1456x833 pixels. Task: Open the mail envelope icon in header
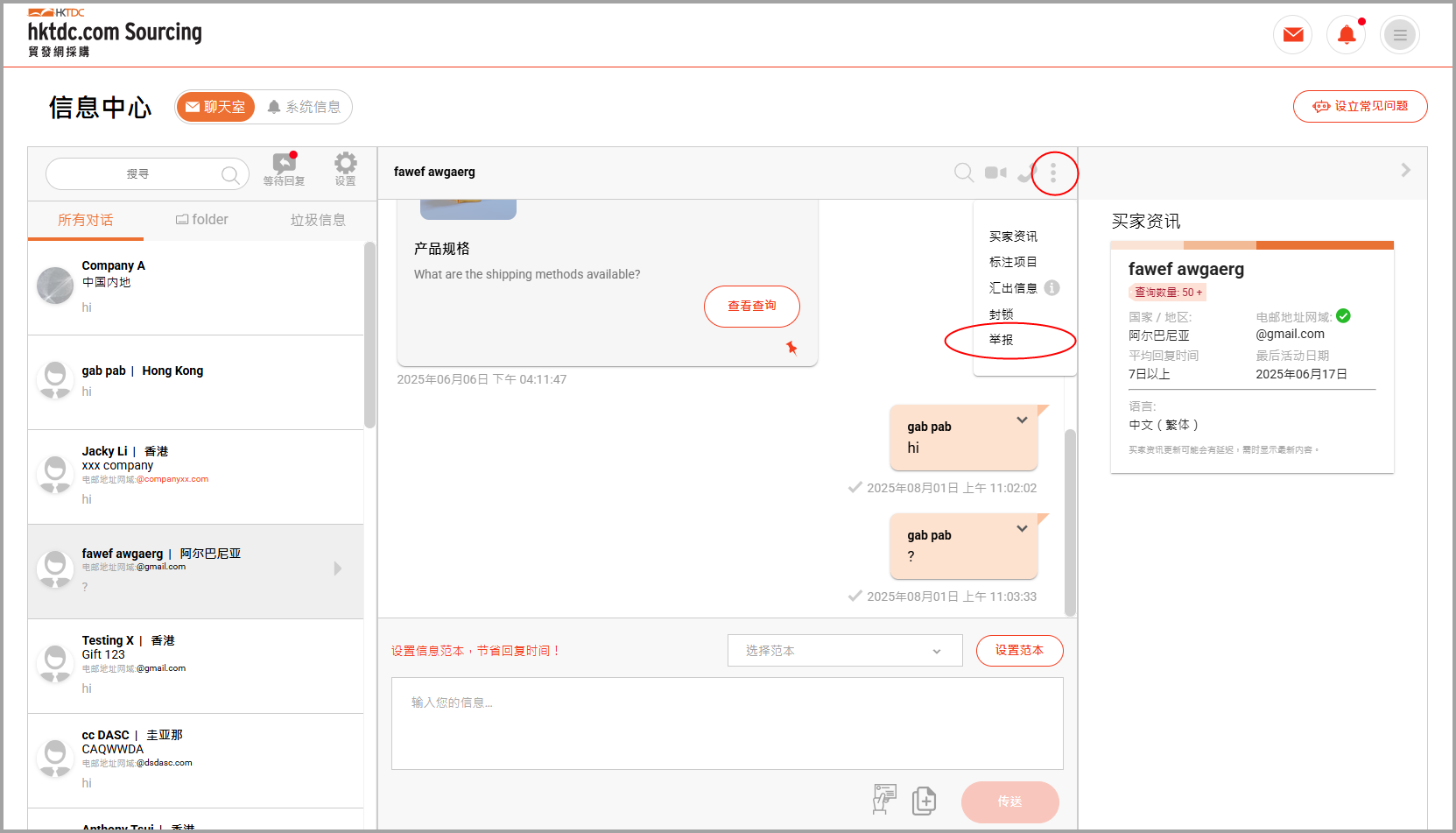[1292, 35]
